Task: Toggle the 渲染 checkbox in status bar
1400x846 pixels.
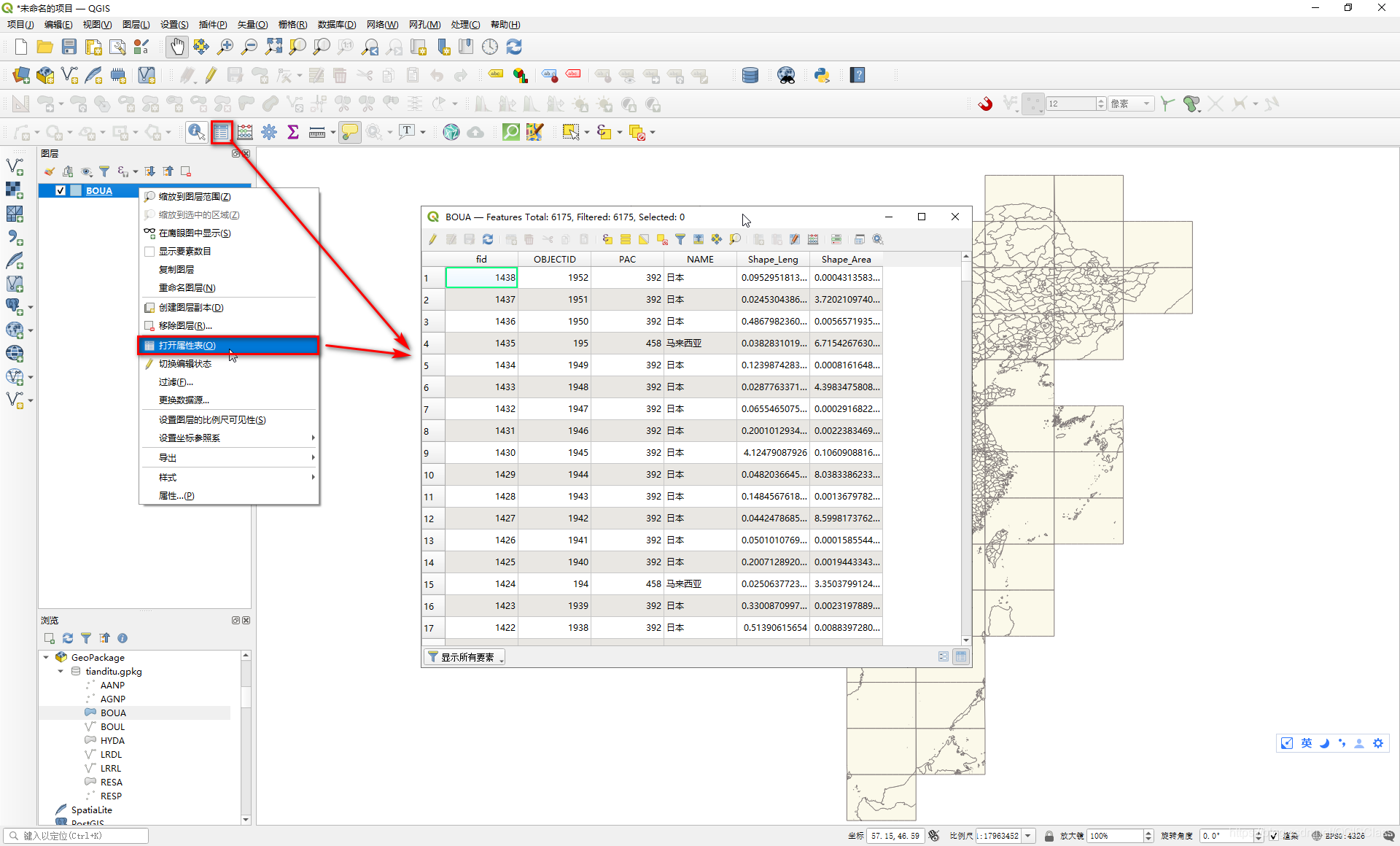Action: (1273, 836)
